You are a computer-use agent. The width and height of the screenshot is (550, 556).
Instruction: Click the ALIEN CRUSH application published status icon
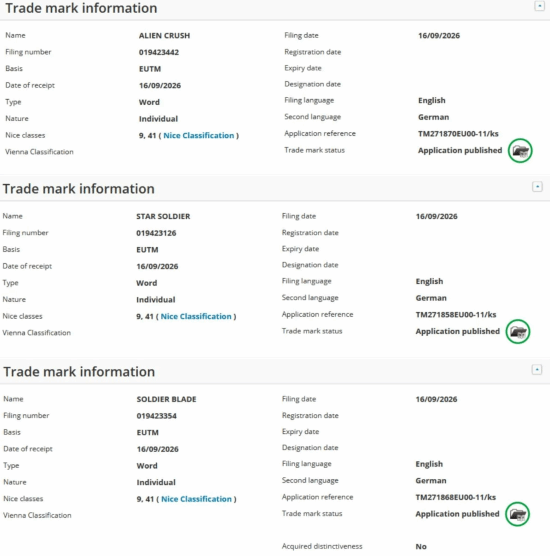[x=520, y=151]
